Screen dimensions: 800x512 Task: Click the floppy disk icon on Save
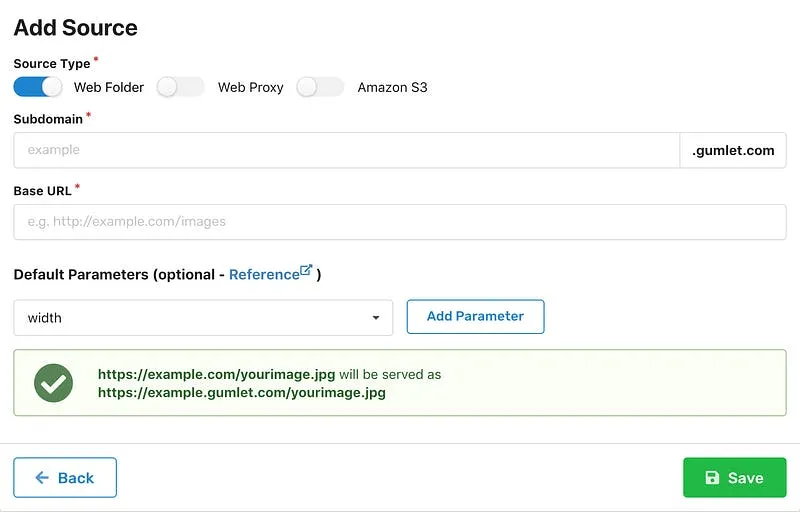pyautogui.click(x=712, y=478)
